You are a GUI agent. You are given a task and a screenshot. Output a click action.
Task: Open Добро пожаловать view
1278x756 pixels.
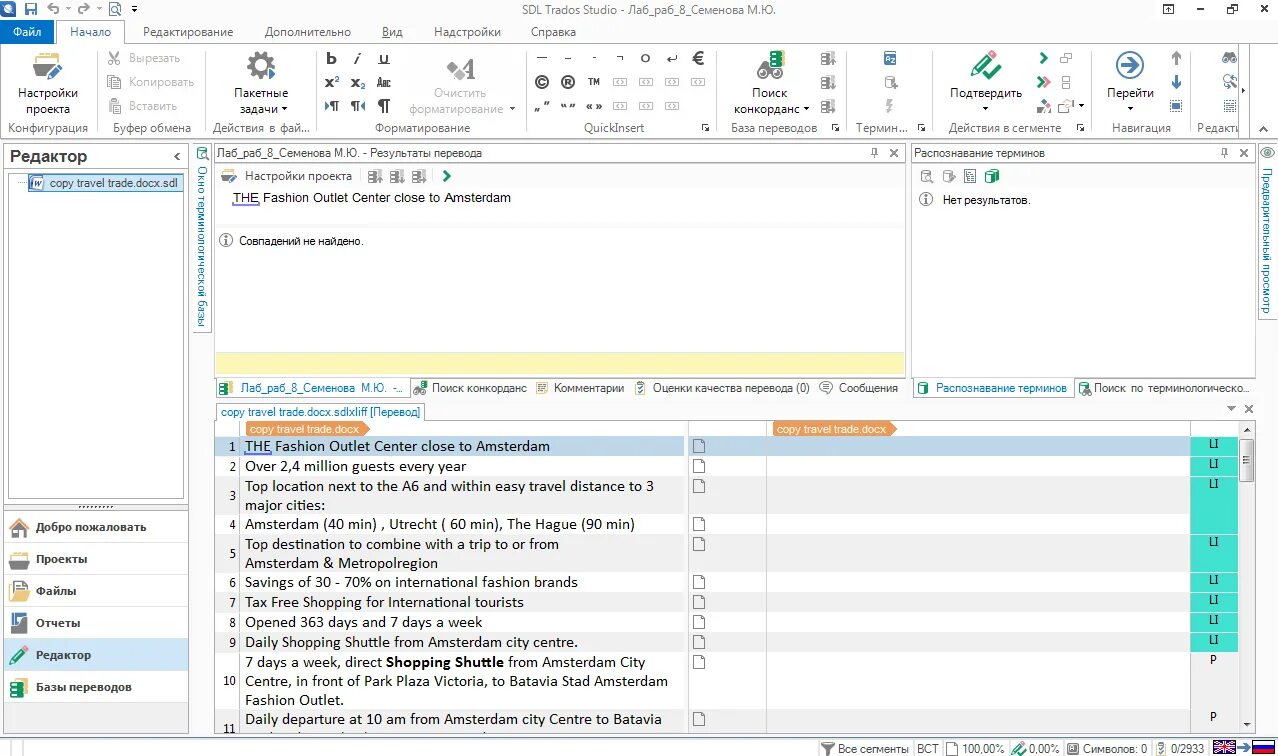click(x=94, y=527)
